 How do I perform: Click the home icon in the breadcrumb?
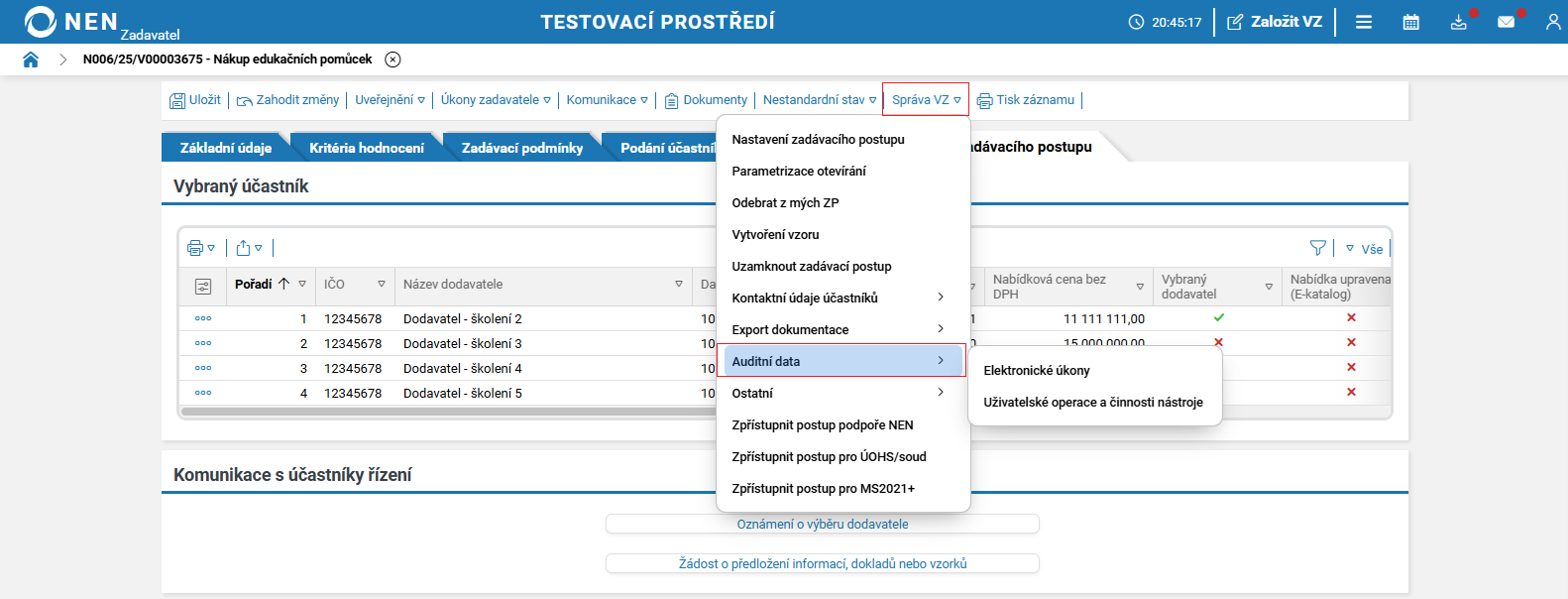[x=31, y=60]
